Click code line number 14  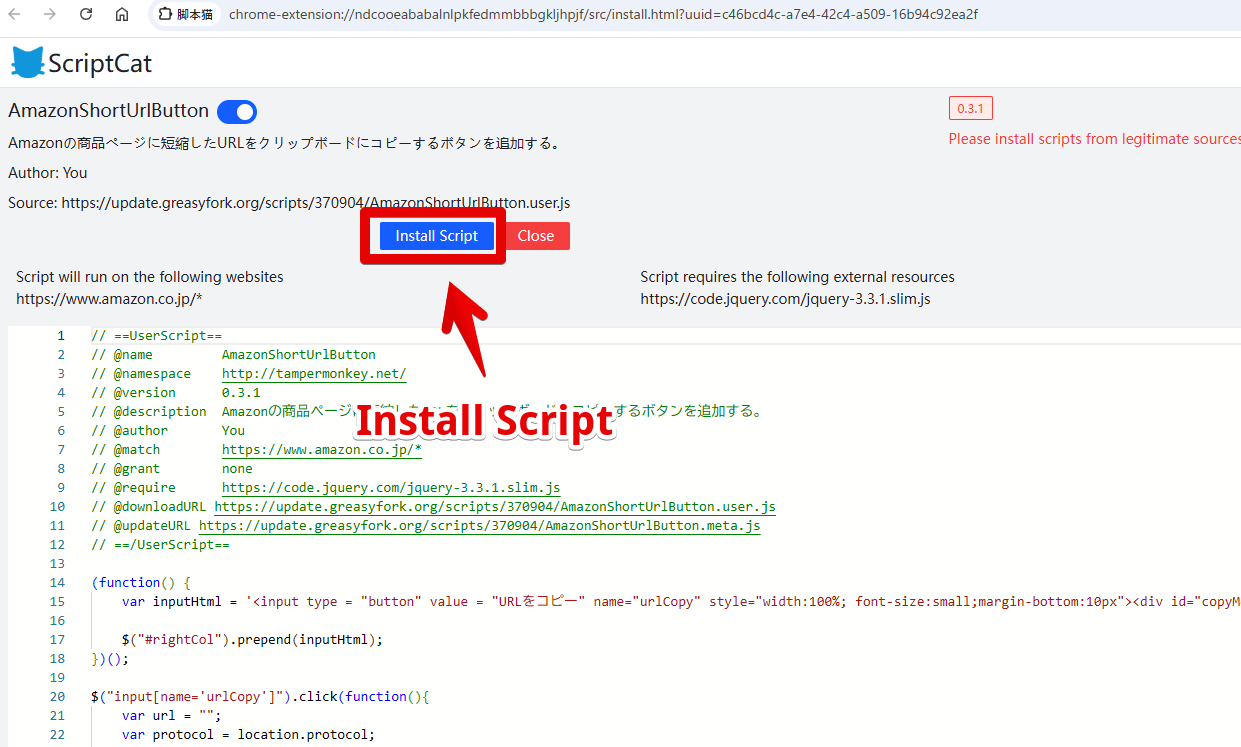click(57, 583)
